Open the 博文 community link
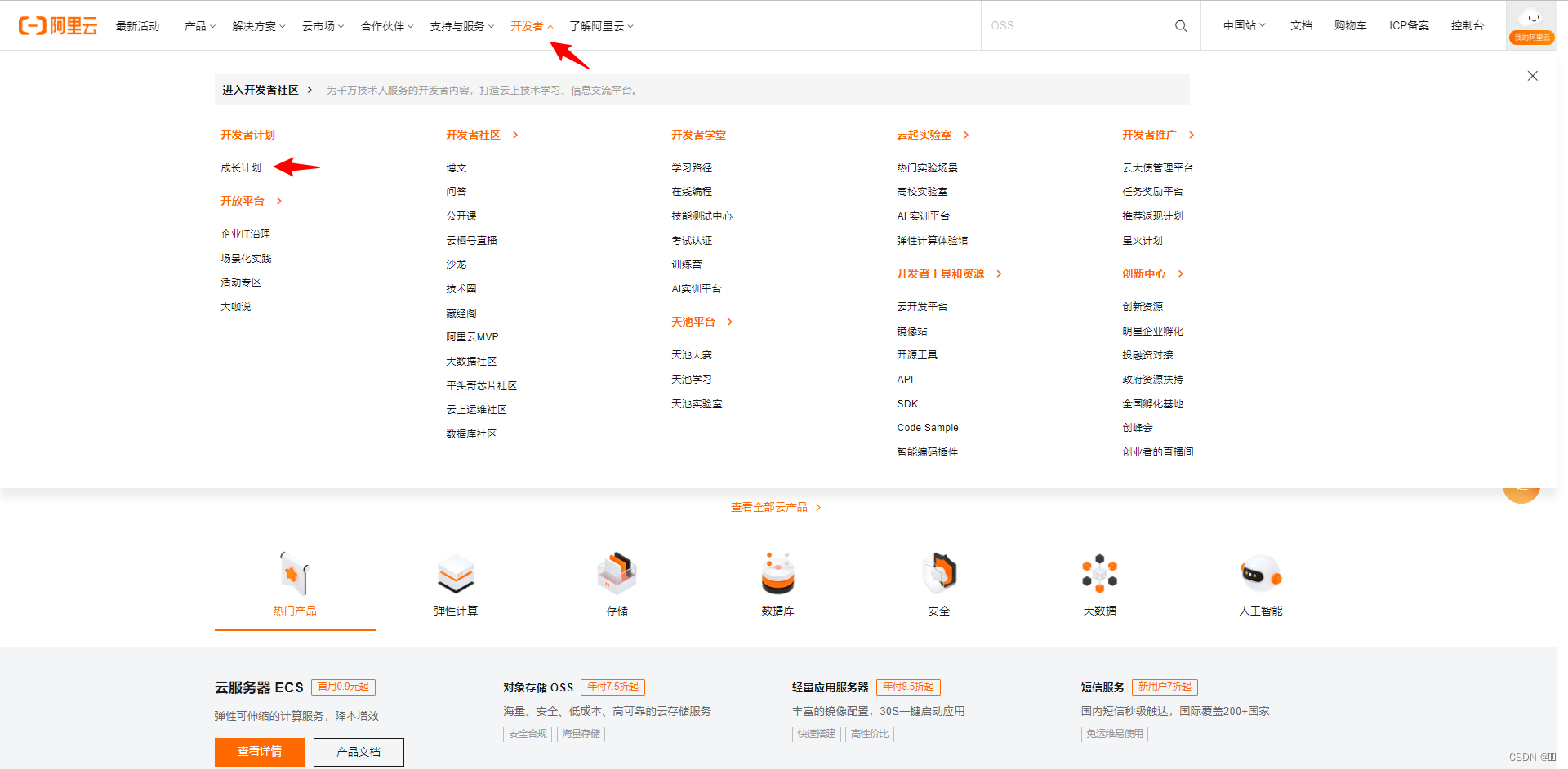Image resolution: width=1568 pixels, height=769 pixels. [457, 168]
